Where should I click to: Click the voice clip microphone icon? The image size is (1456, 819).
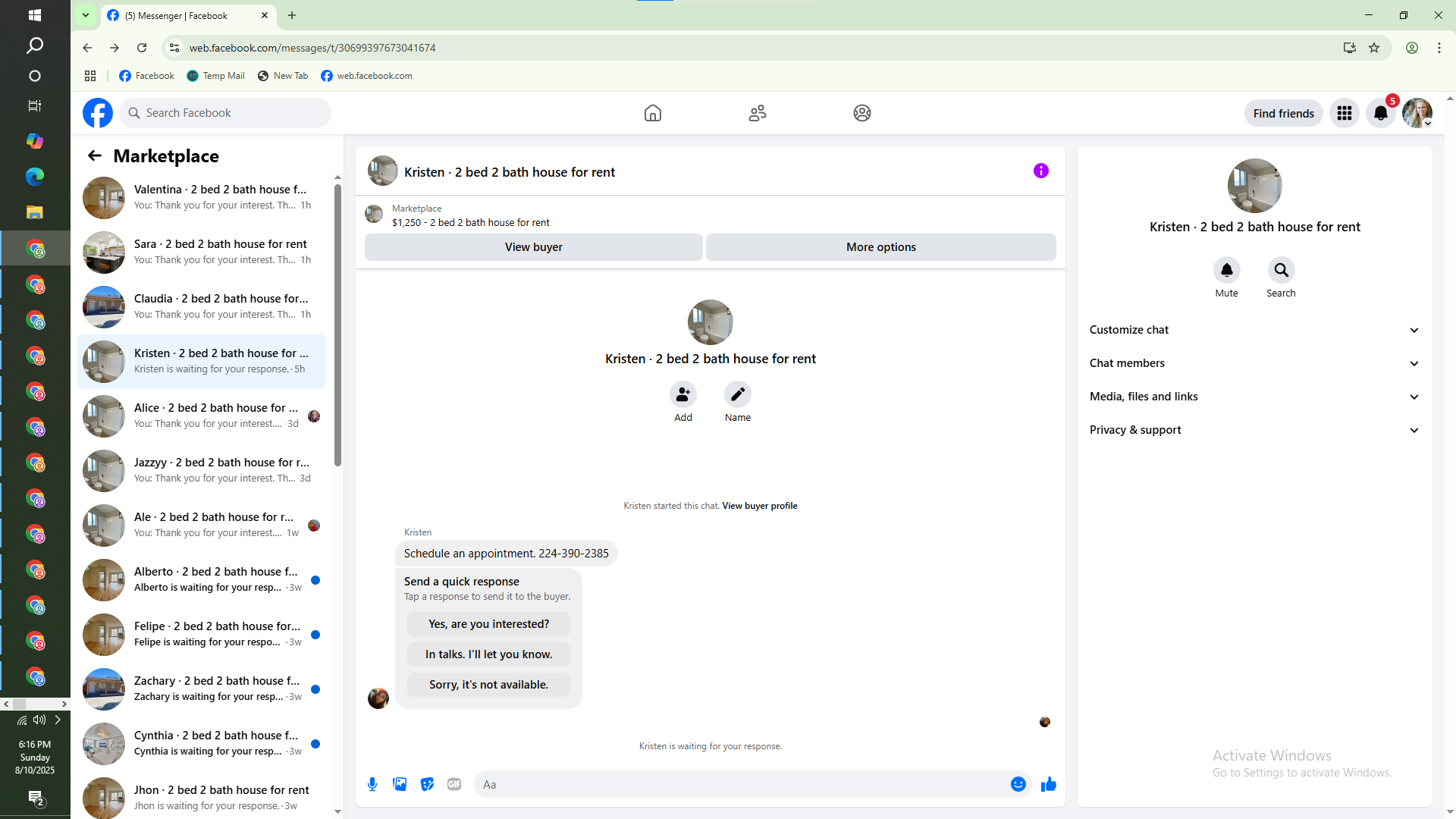(x=372, y=784)
